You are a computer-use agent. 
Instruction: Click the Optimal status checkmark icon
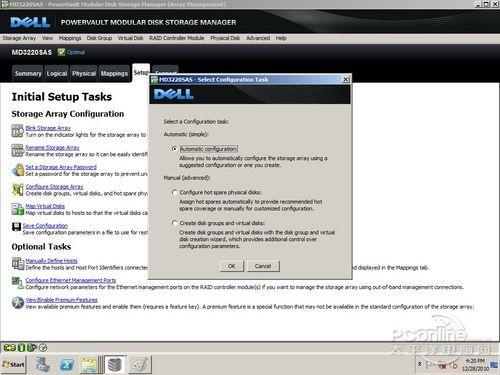point(61,52)
